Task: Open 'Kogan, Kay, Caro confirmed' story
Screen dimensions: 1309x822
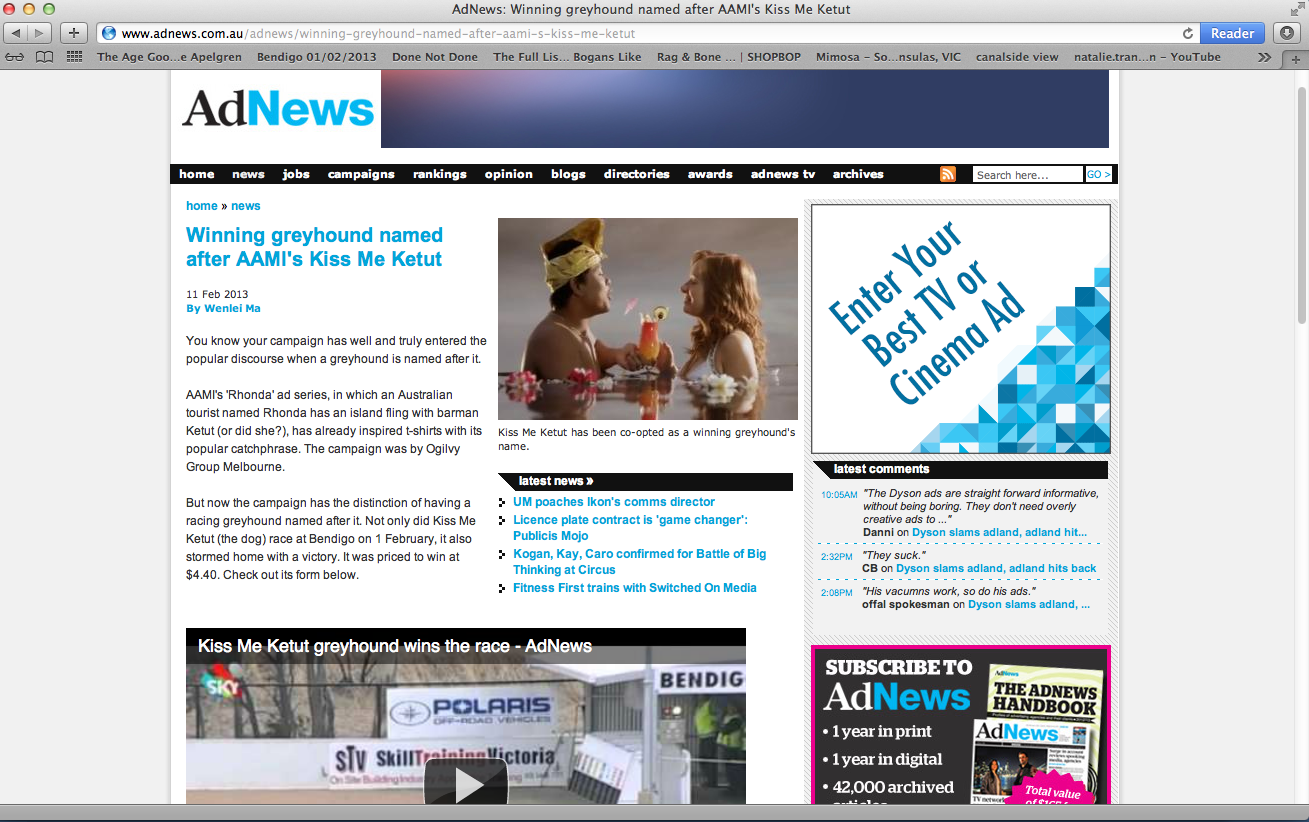Action: (x=640, y=562)
